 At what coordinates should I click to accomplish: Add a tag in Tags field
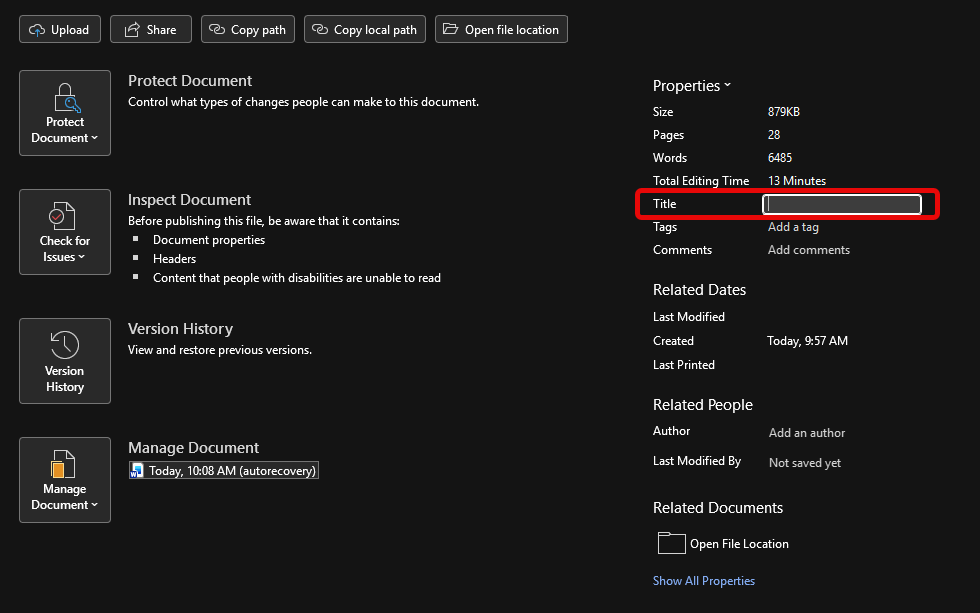tap(793, 227)
